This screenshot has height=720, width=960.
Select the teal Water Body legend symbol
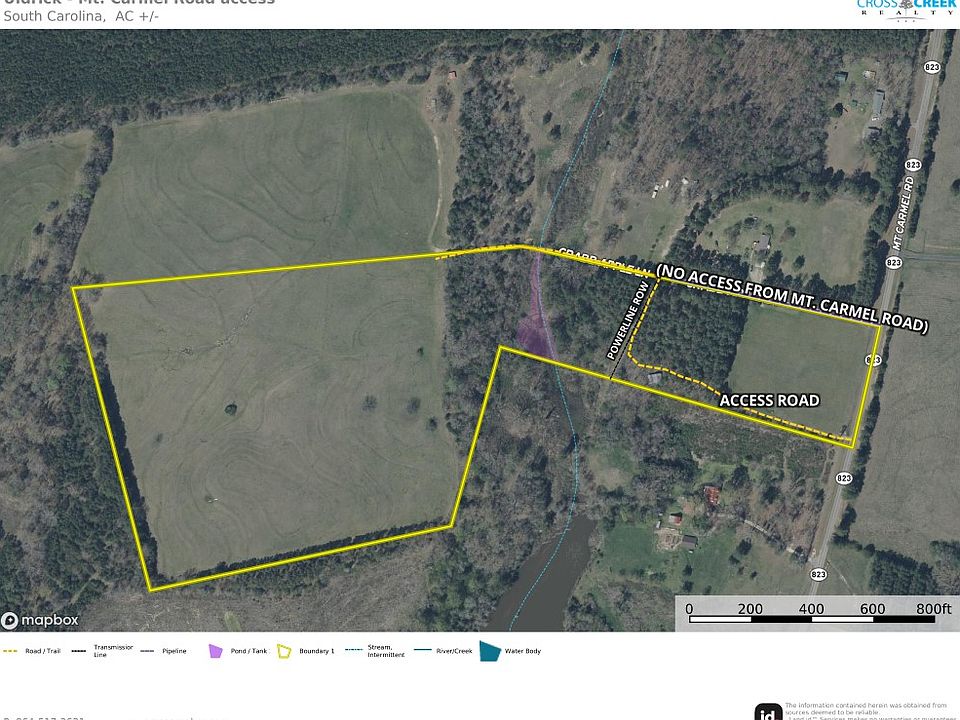click(x=490, y=651)
